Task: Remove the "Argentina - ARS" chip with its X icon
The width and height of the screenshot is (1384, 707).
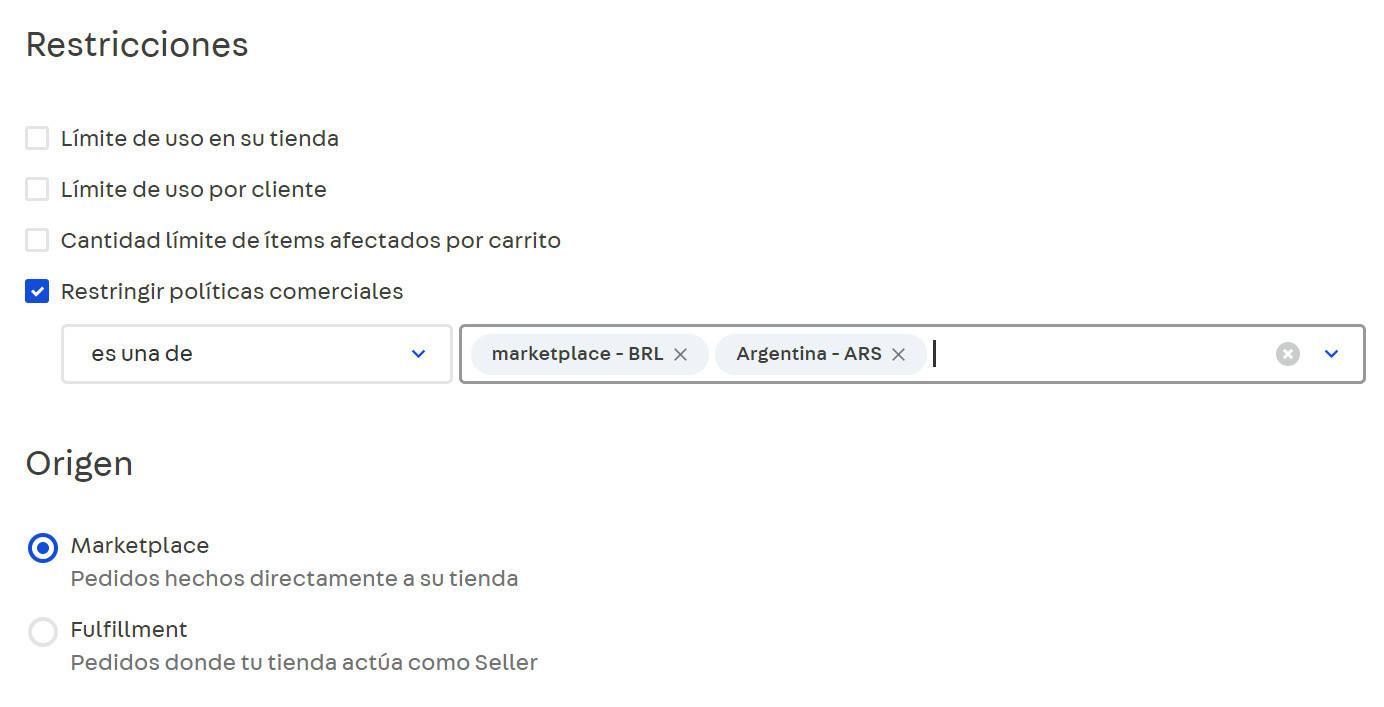Action: [898, 353]
